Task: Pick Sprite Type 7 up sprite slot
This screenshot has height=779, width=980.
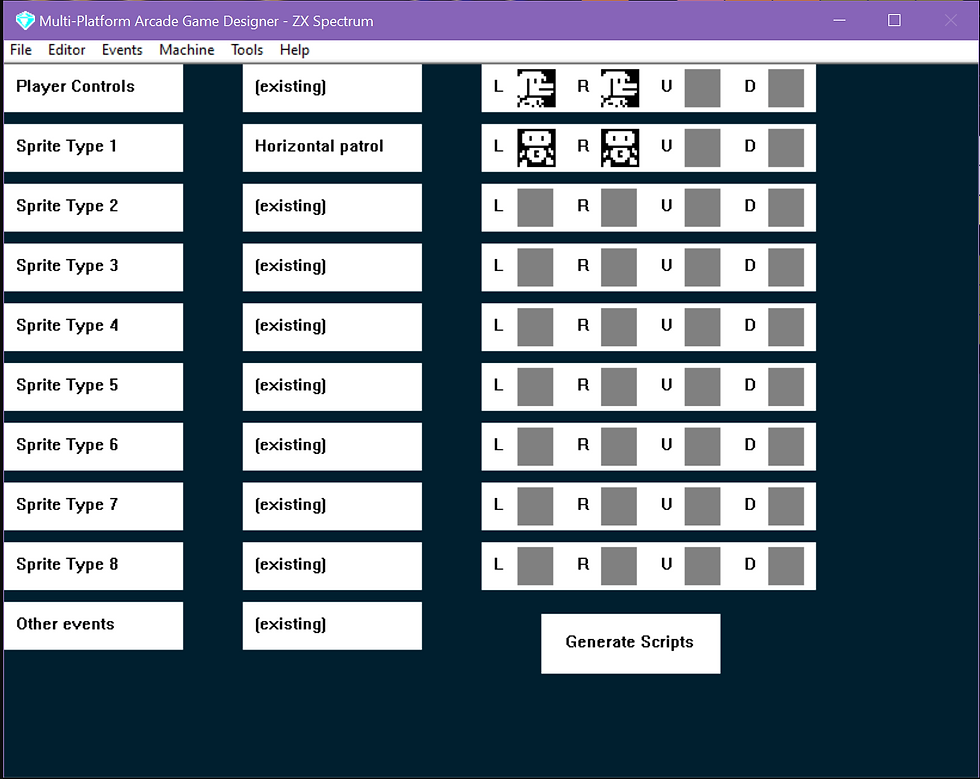Action: point(702,506)
